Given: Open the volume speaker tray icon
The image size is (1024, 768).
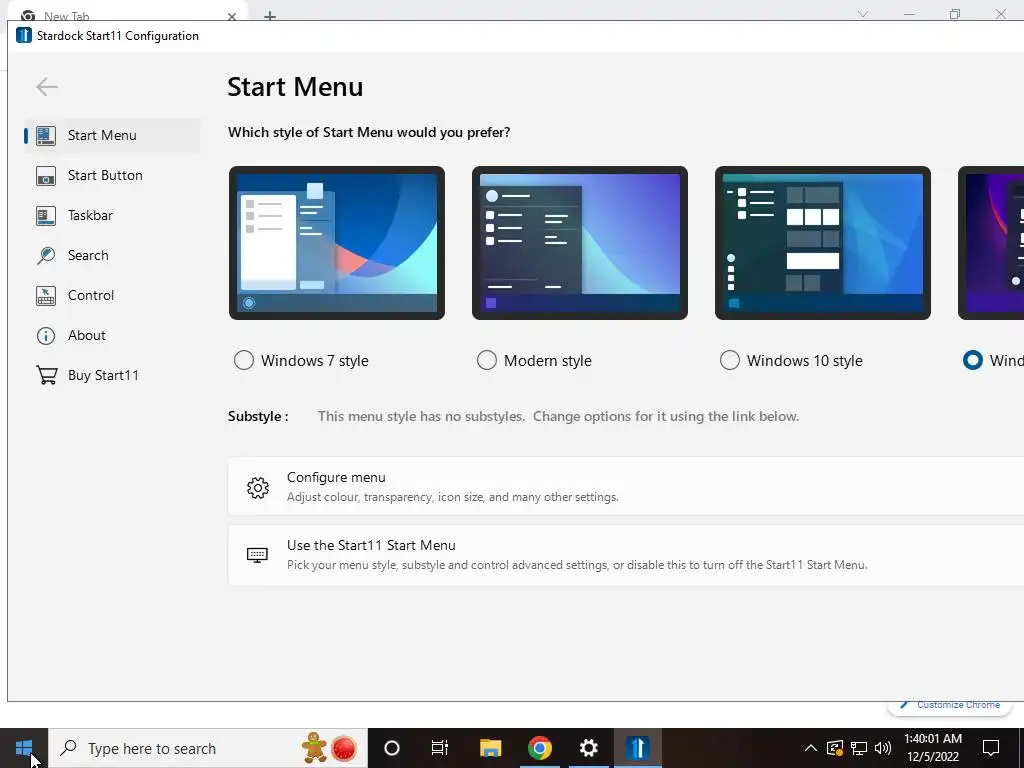Looking at the screenshot, I should (x=883, y=748).
